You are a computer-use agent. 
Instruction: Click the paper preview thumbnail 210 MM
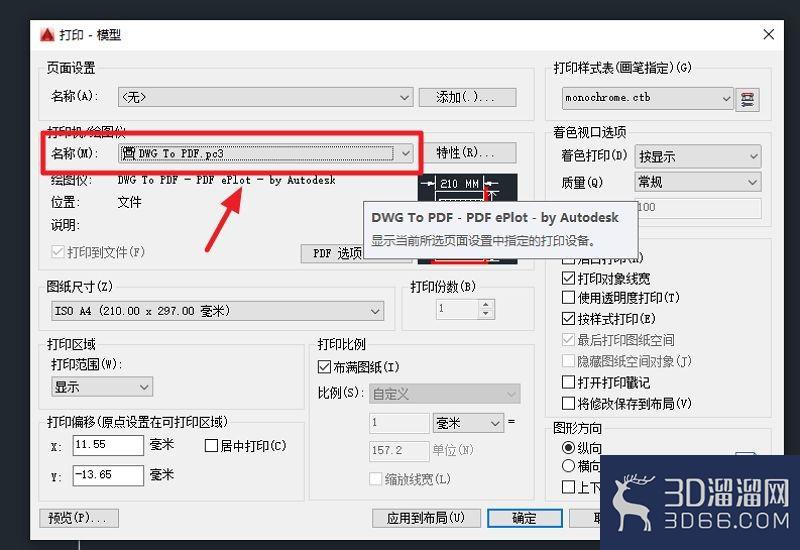click(x=467, y=187)
